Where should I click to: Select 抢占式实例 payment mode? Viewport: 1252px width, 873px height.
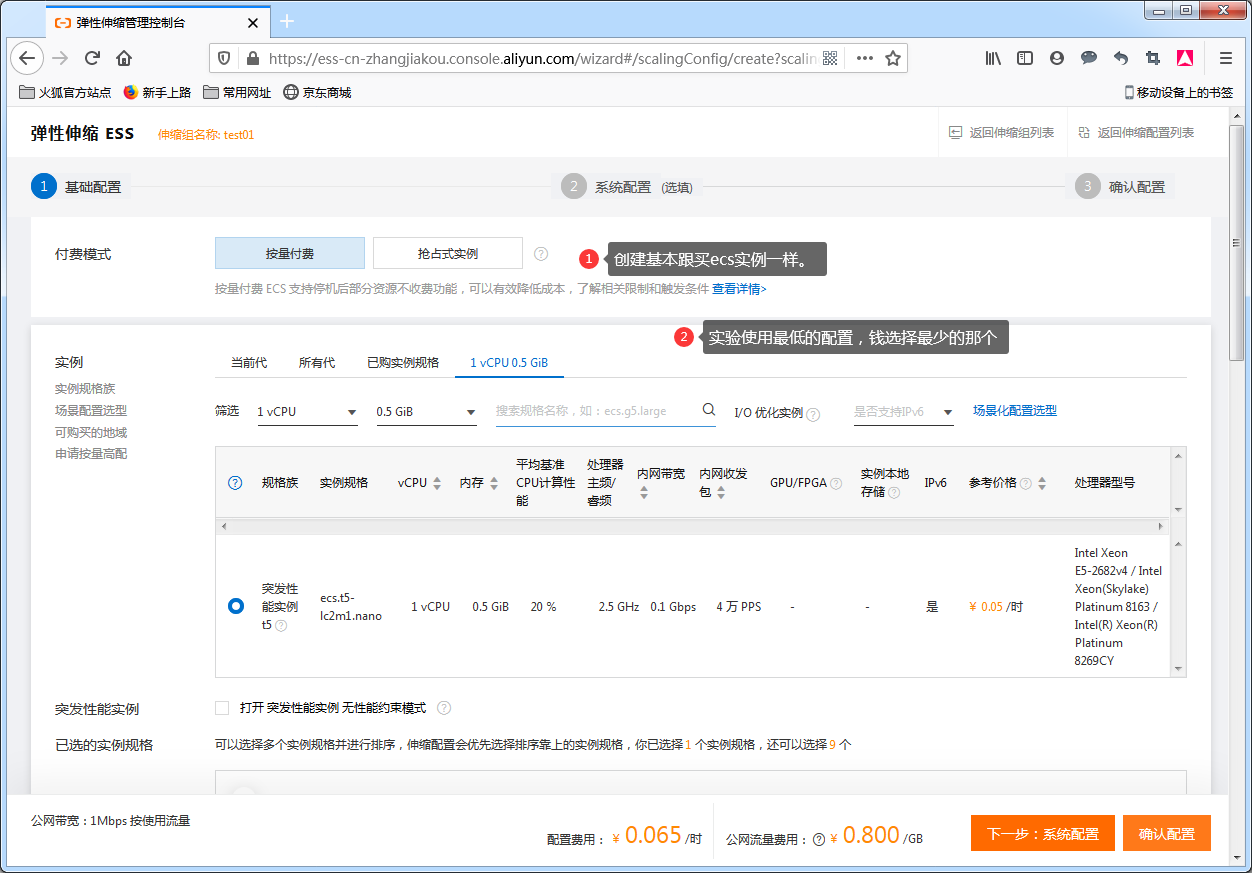(x=447, y=254)
